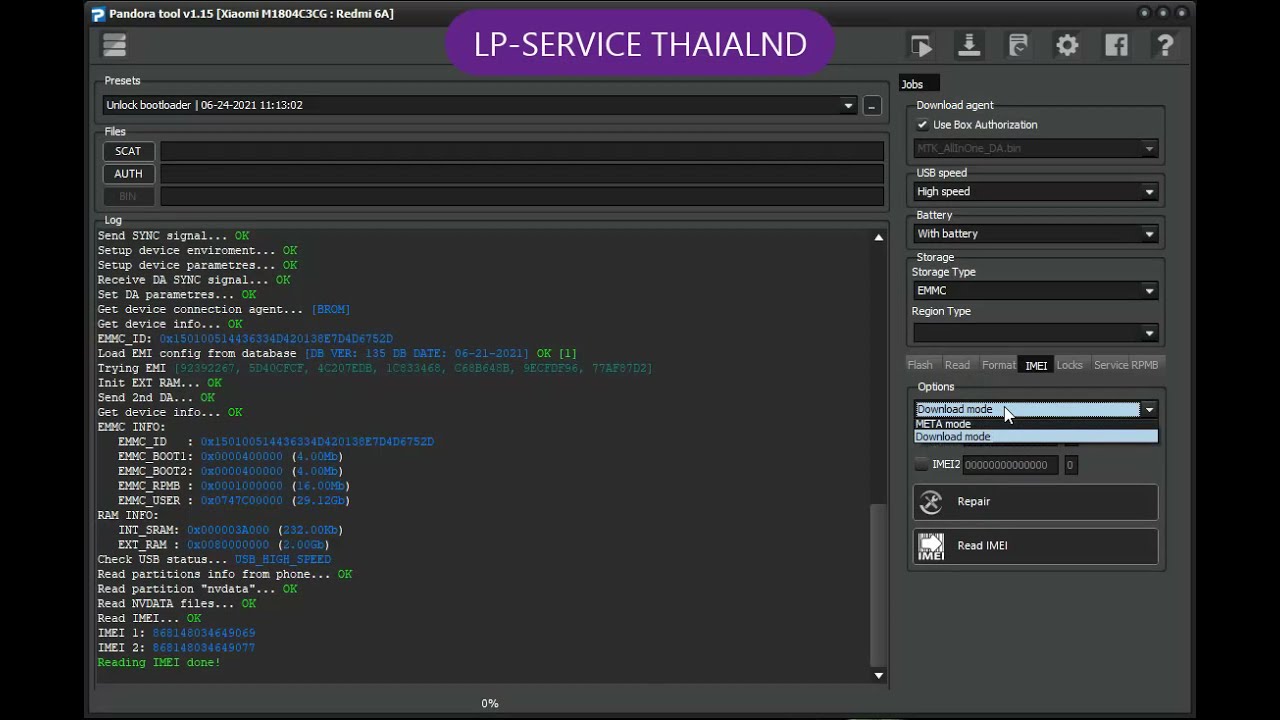
Task: Click the IMEI 2 value 868148034649077
Action: (204, 648)
